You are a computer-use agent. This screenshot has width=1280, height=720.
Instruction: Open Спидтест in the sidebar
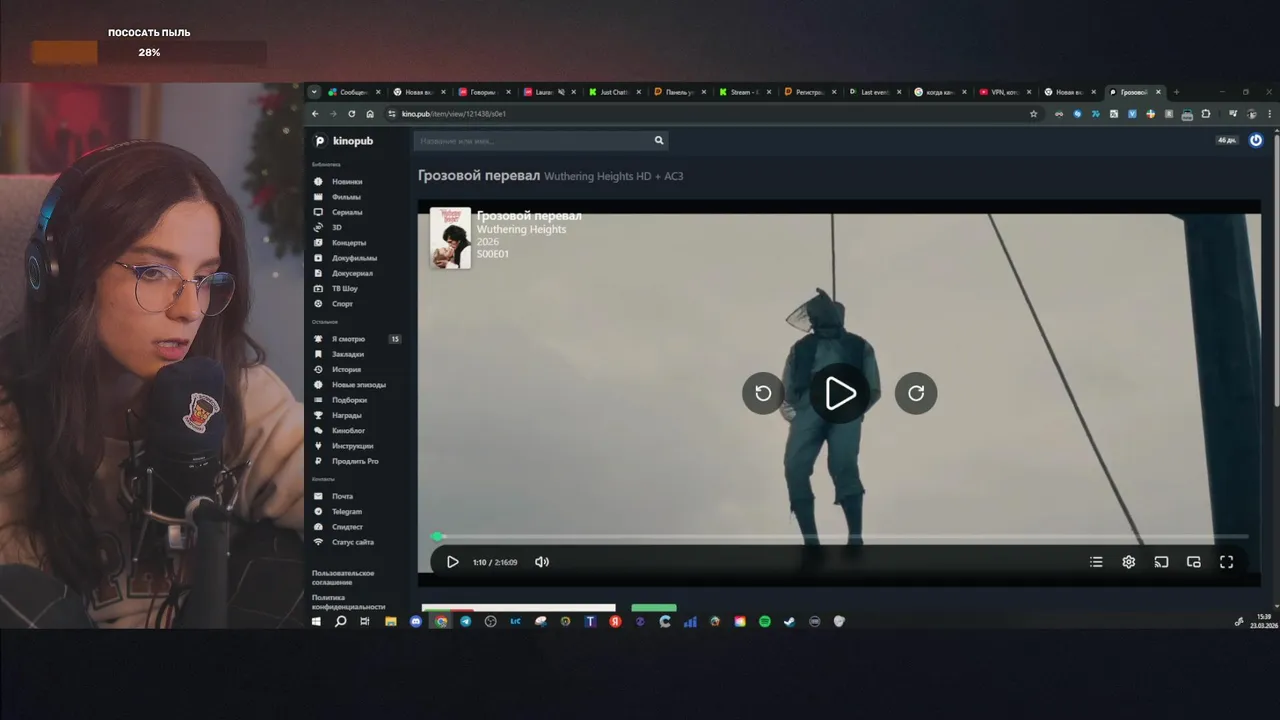(347, 527)
